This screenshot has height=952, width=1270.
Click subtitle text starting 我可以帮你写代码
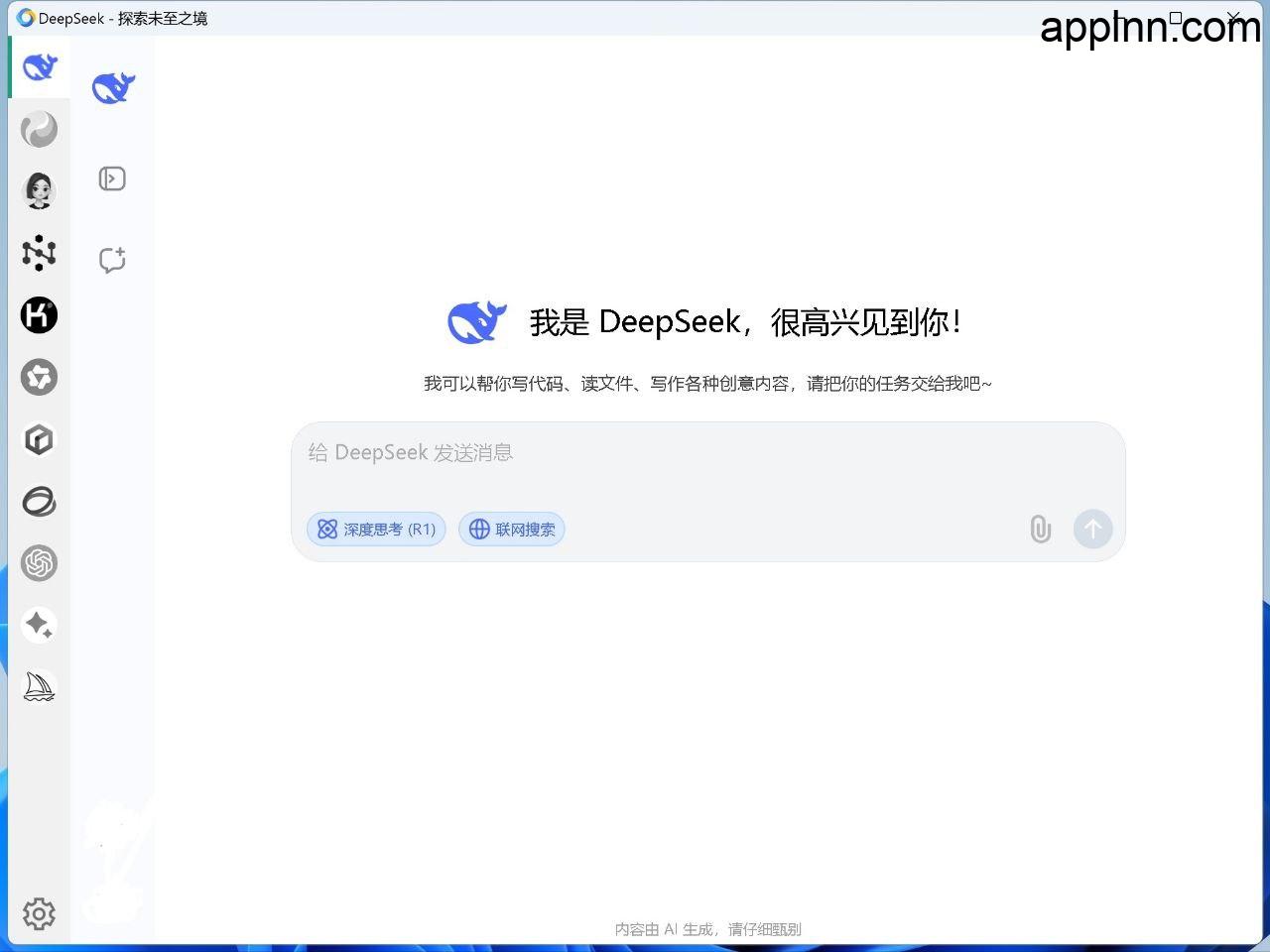click(707, 384)
